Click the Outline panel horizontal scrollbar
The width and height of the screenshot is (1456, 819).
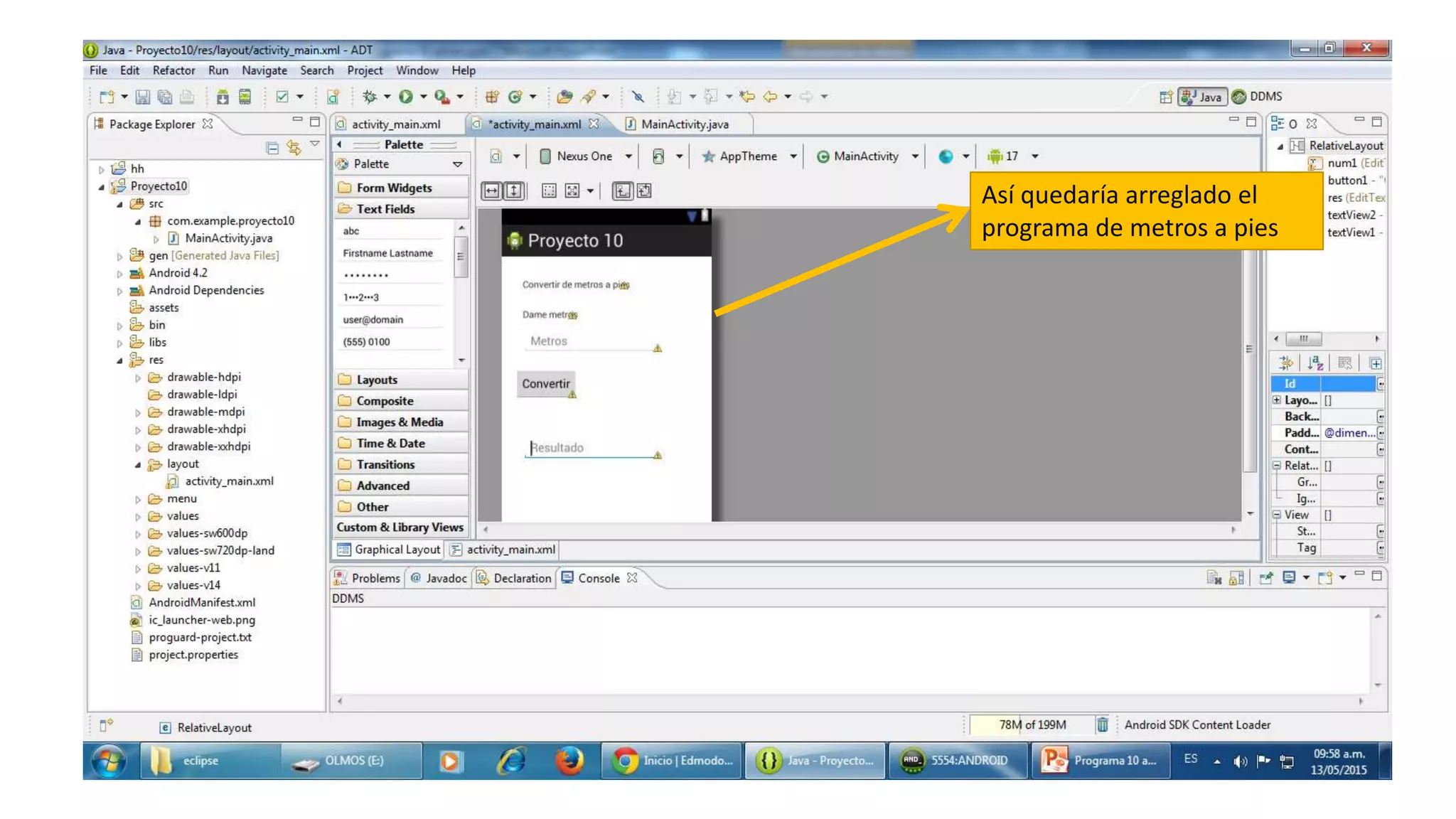(x=1303, y=339)
